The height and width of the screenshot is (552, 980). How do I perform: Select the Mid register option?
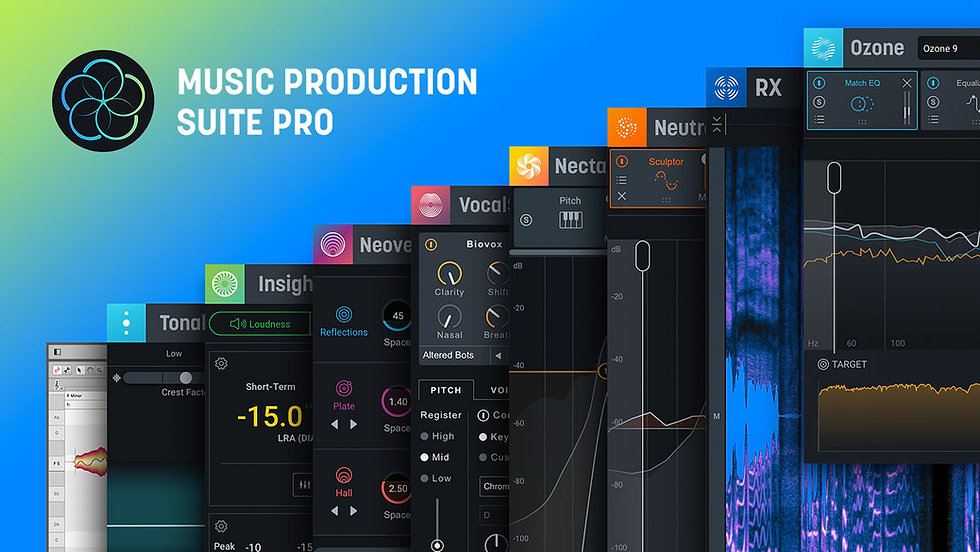[435, 457]
